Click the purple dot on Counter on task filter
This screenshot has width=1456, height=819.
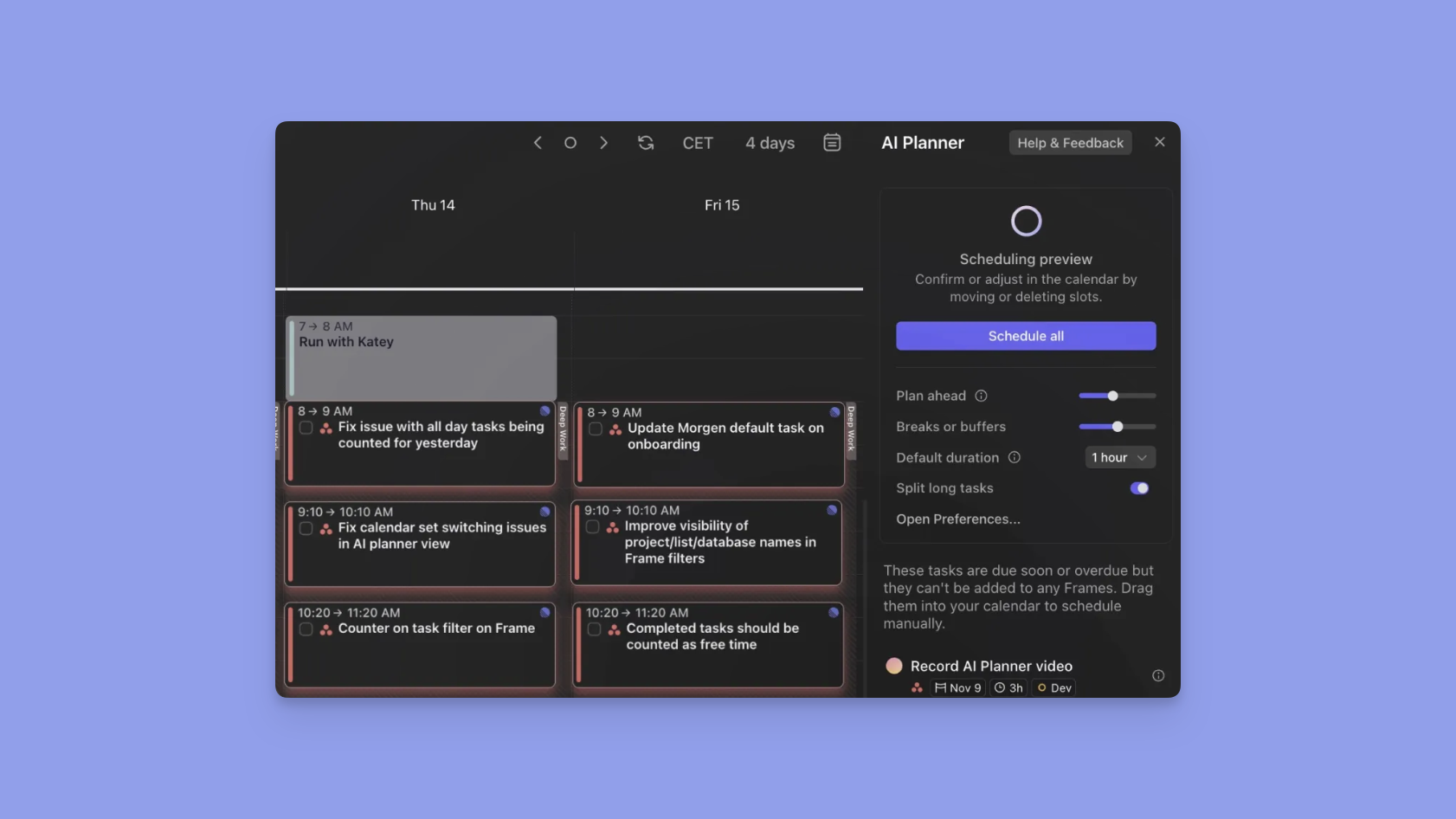[x=545, y=612]
